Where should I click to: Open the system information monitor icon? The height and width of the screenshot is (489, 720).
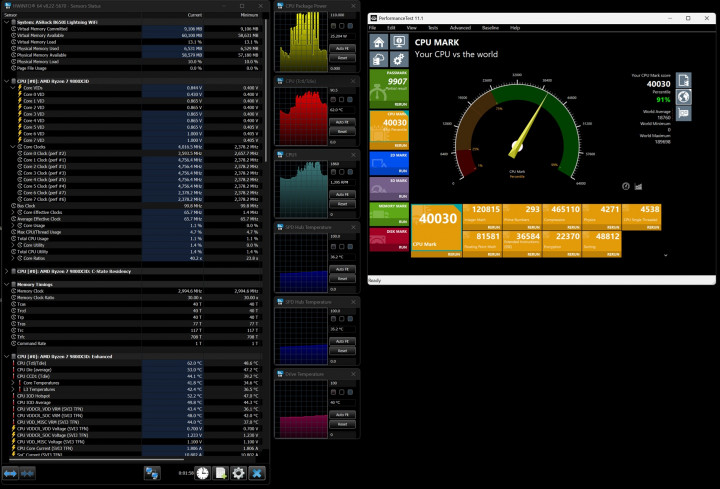tap(399, 42)
